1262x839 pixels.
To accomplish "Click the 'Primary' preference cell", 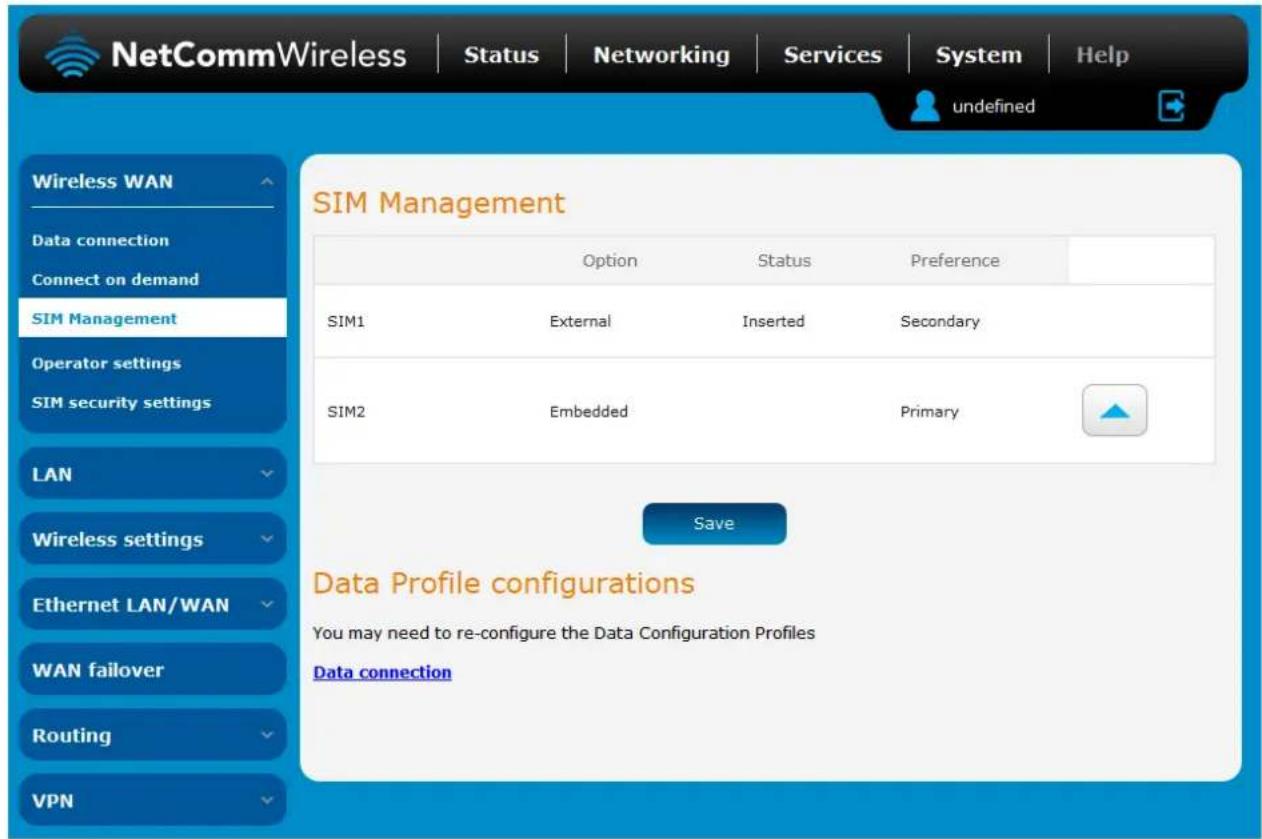I will tap(929, 412).
